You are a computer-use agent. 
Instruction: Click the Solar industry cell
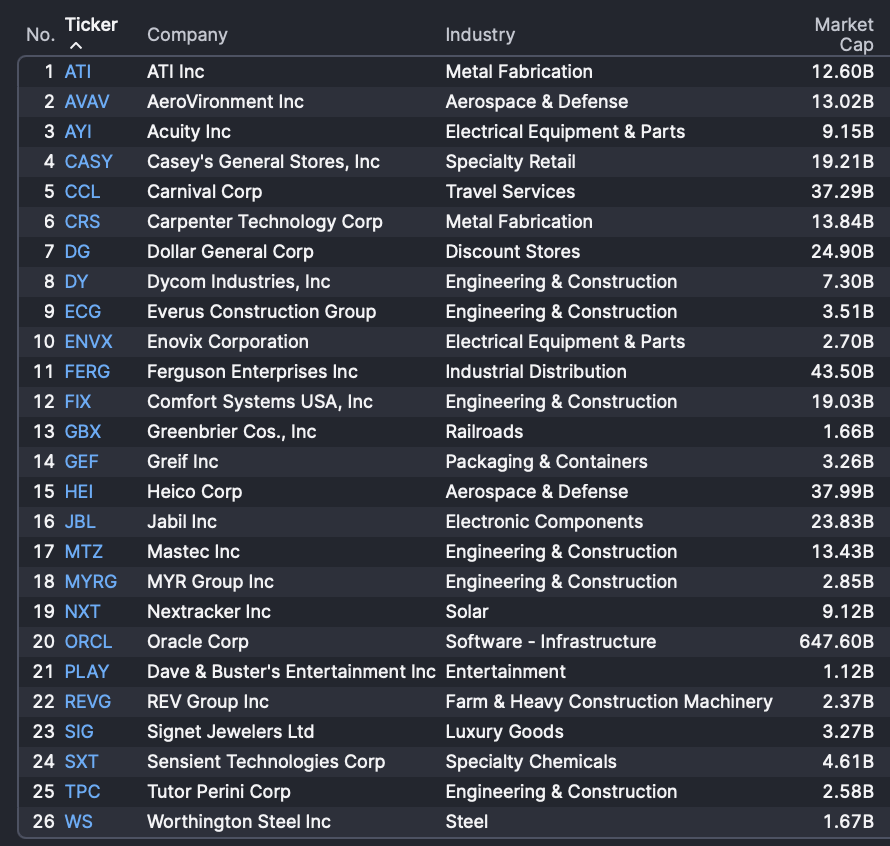pyautogui.click(x=467, y=612)
